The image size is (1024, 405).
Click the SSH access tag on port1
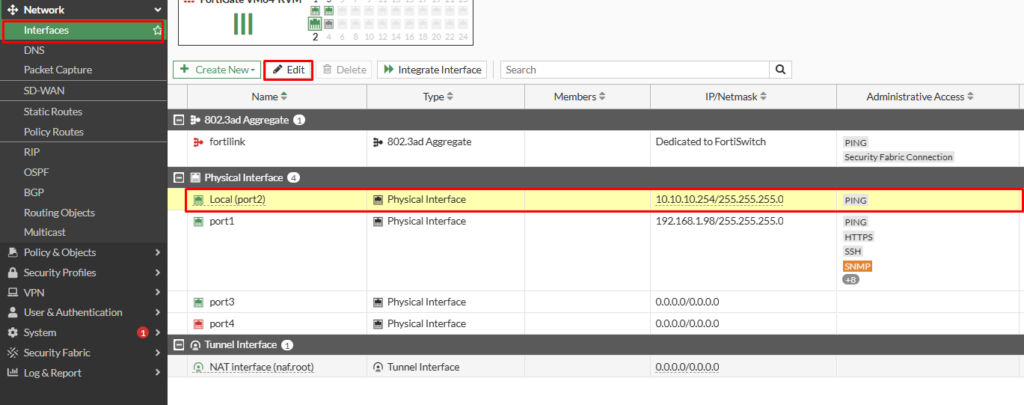(x=853, y=251)
